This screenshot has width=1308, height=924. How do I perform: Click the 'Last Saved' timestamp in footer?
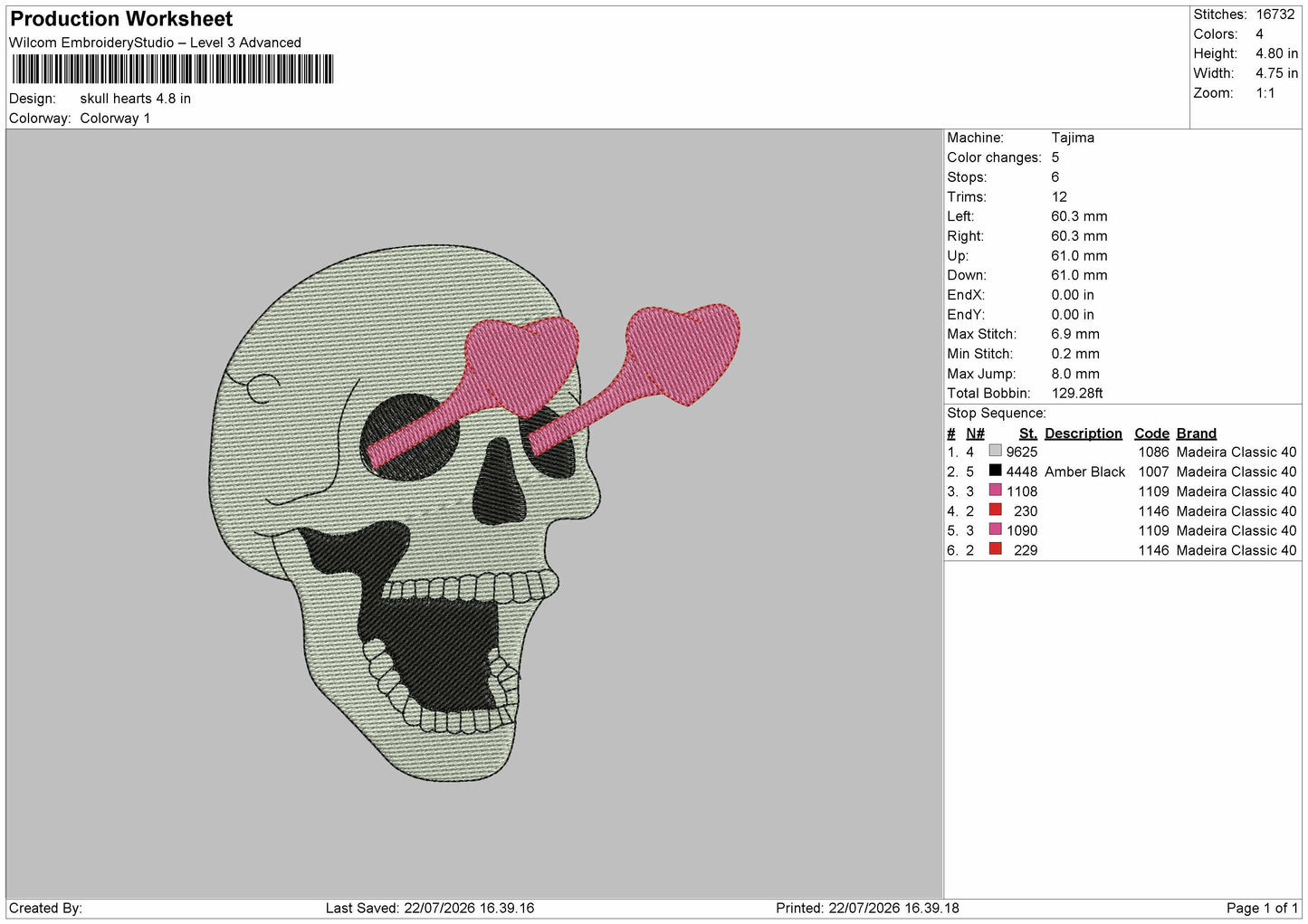pyautogui.click(x=430, y=908)
